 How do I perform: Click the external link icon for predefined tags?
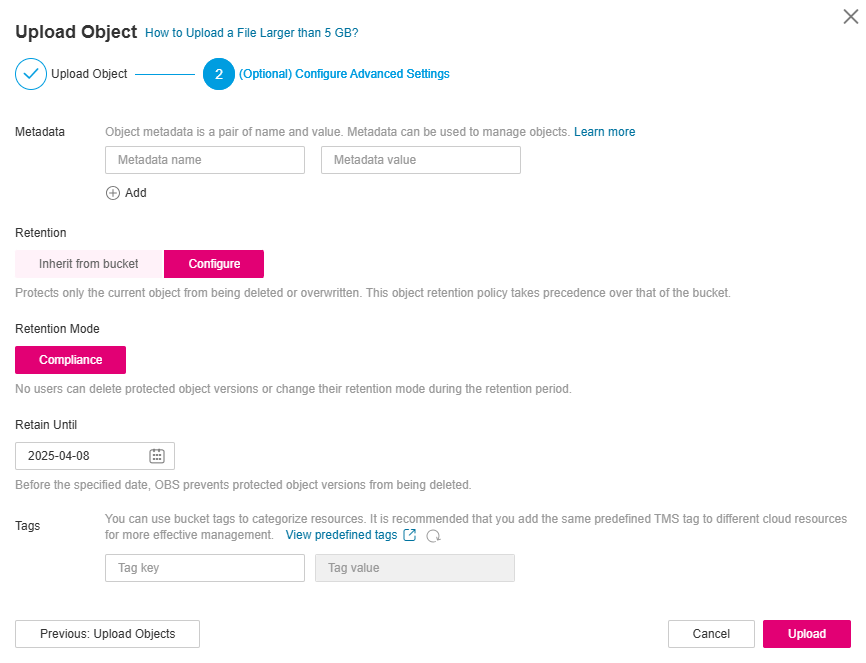(410, 535)
